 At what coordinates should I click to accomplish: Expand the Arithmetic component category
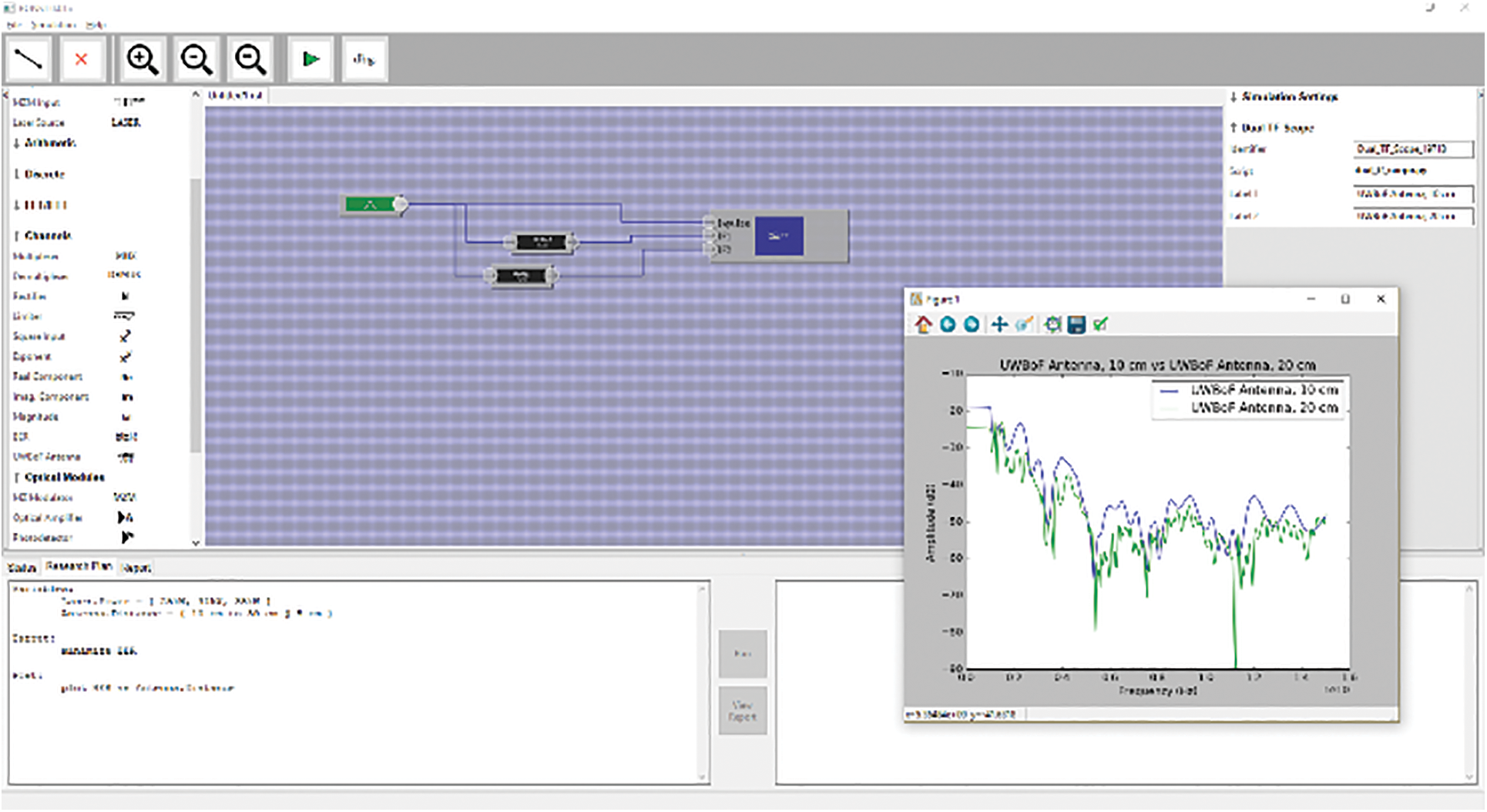[x=49, y=143]
